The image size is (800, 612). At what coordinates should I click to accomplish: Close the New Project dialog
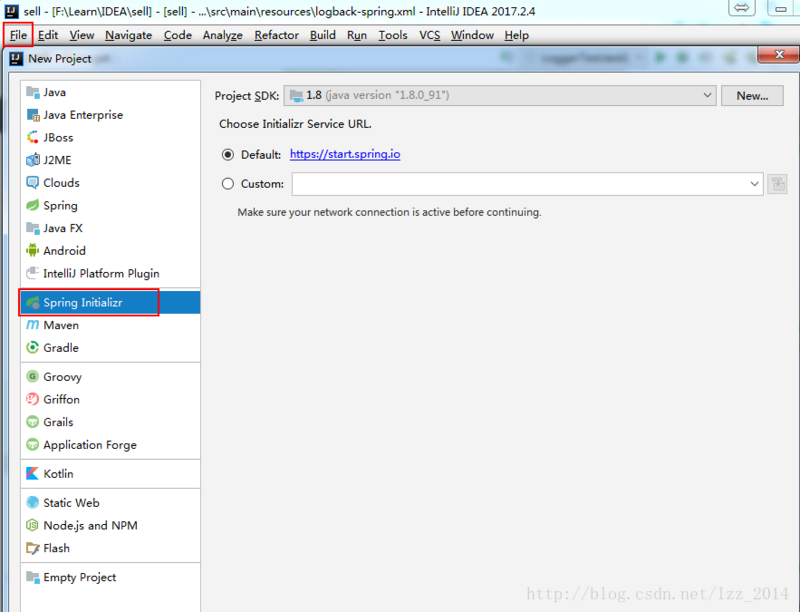(779, 55)
